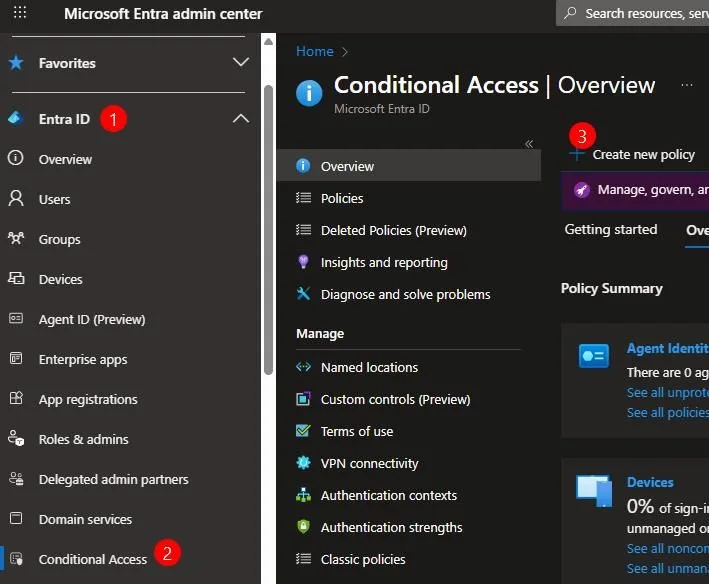Click the App registrations icon
709x584 pixels.
click(16, 398)
